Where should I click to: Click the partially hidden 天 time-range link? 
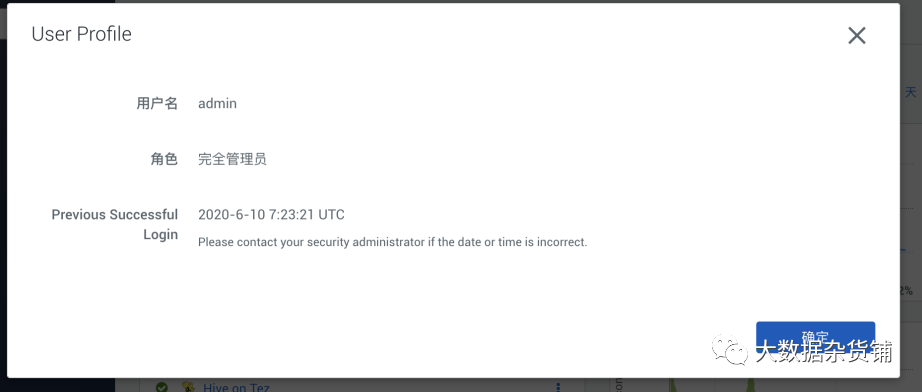910,92
